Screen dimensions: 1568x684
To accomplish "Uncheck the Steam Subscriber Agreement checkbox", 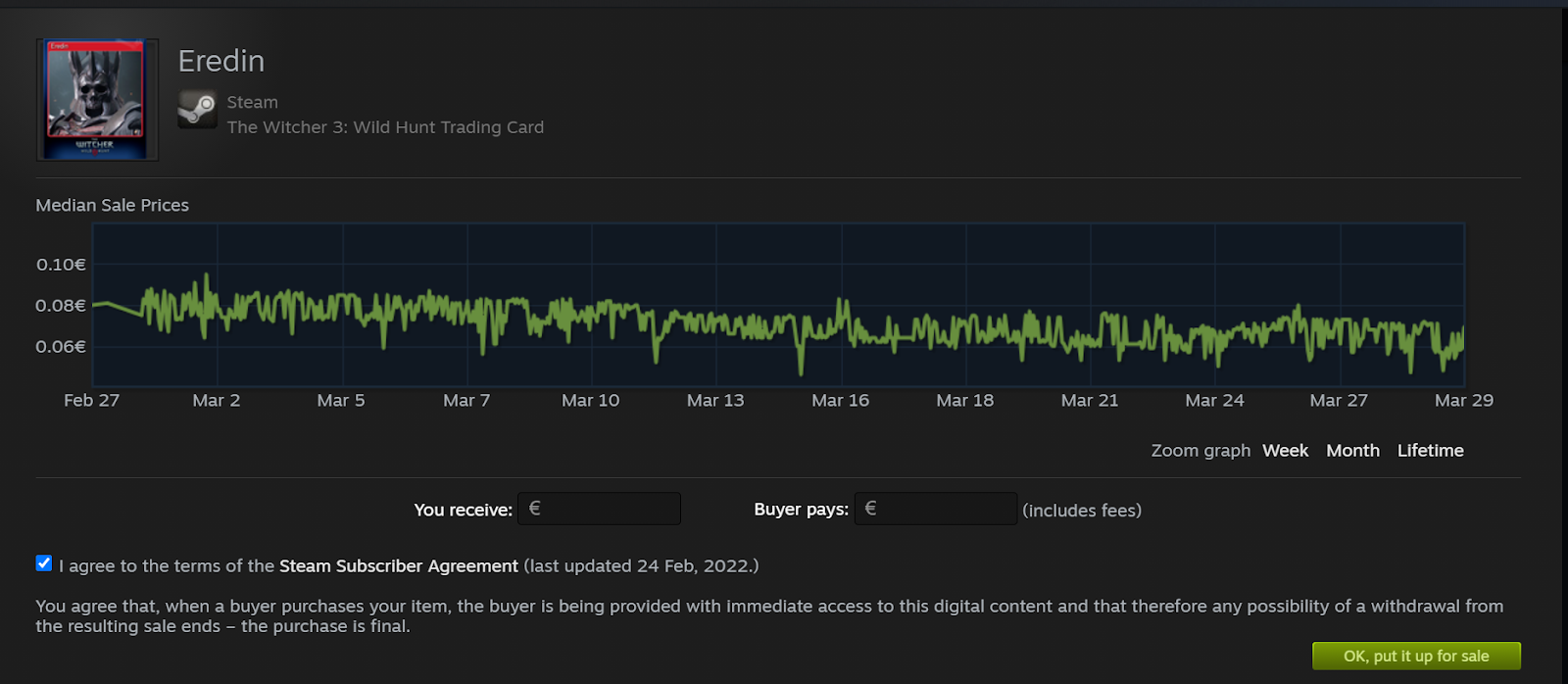I will coord(44,563).
